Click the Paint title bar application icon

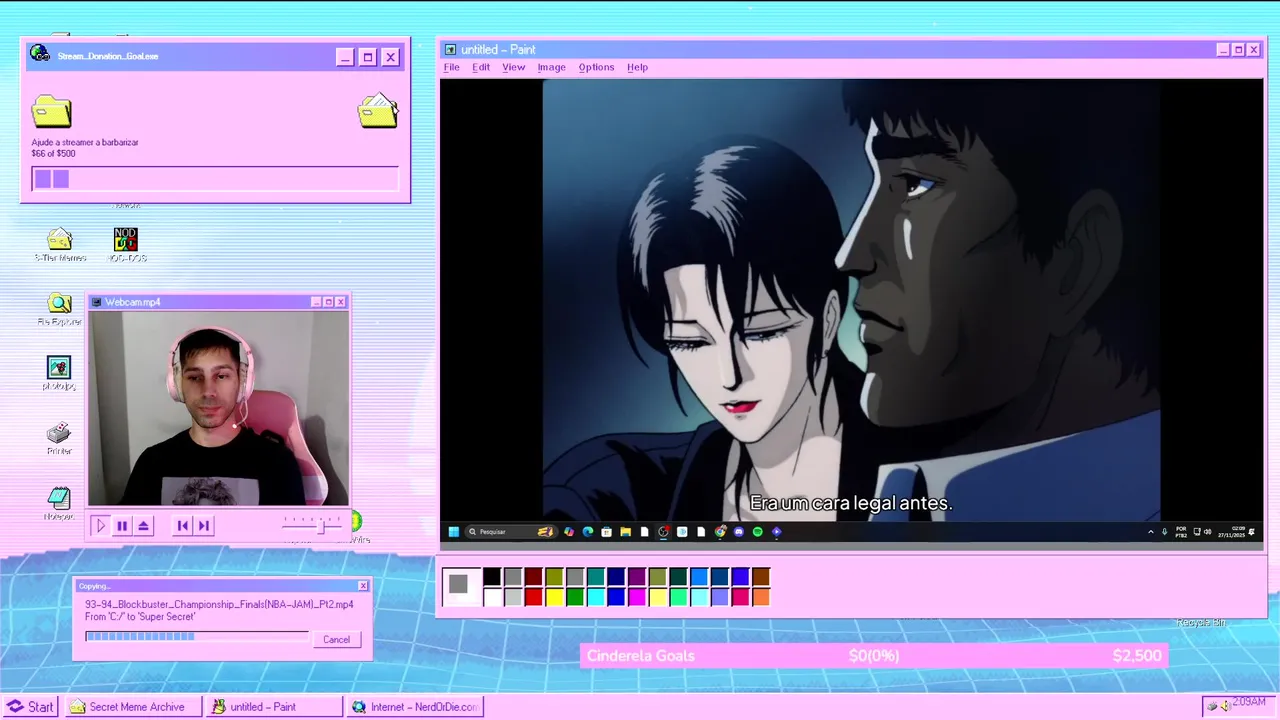[x=450, y=49]
